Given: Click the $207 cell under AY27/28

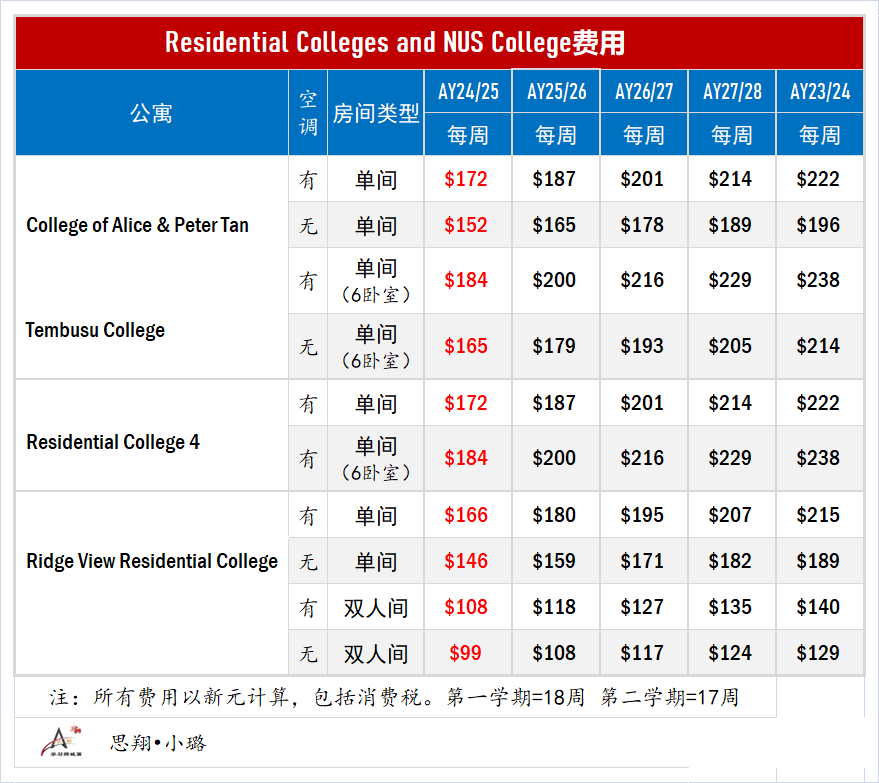Looking at the screenshot, I should pos(730,515).
